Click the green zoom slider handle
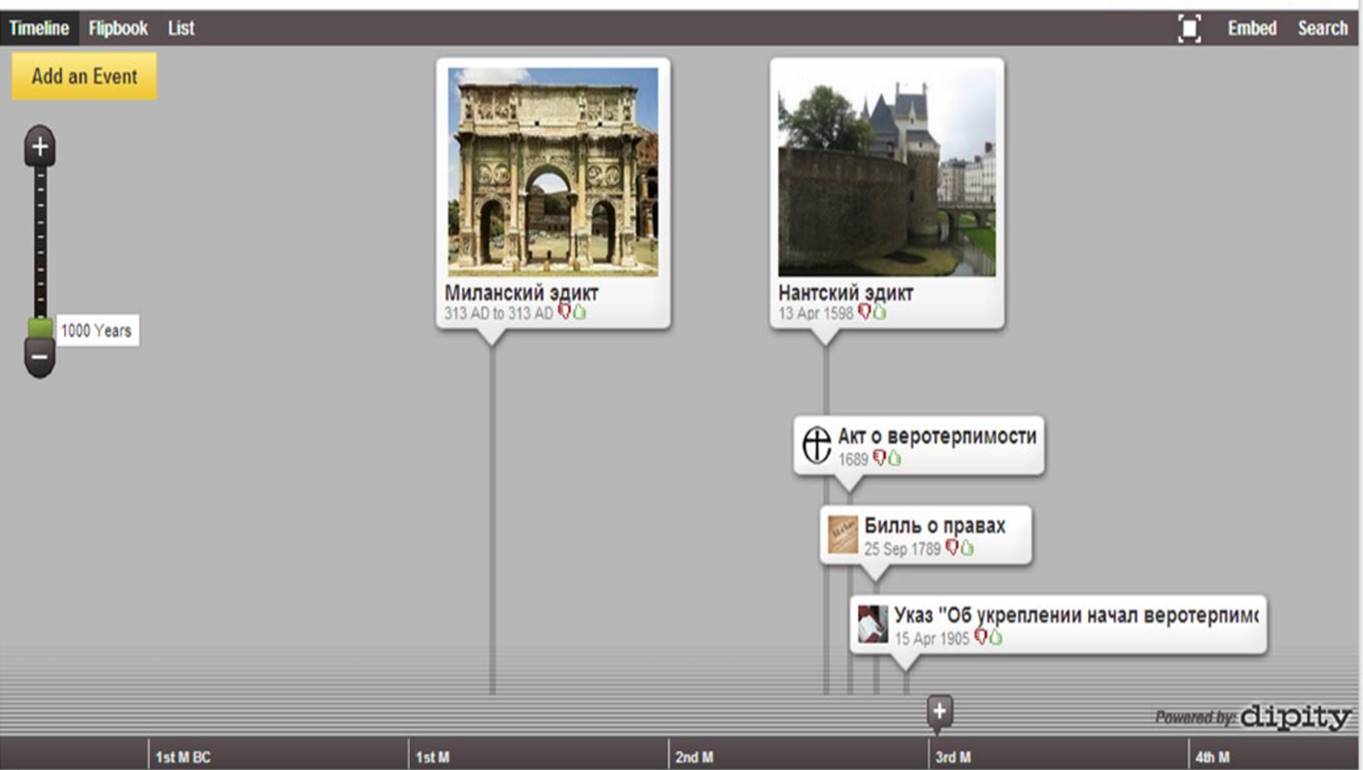1363x770 pixels. tap(40, 329)
